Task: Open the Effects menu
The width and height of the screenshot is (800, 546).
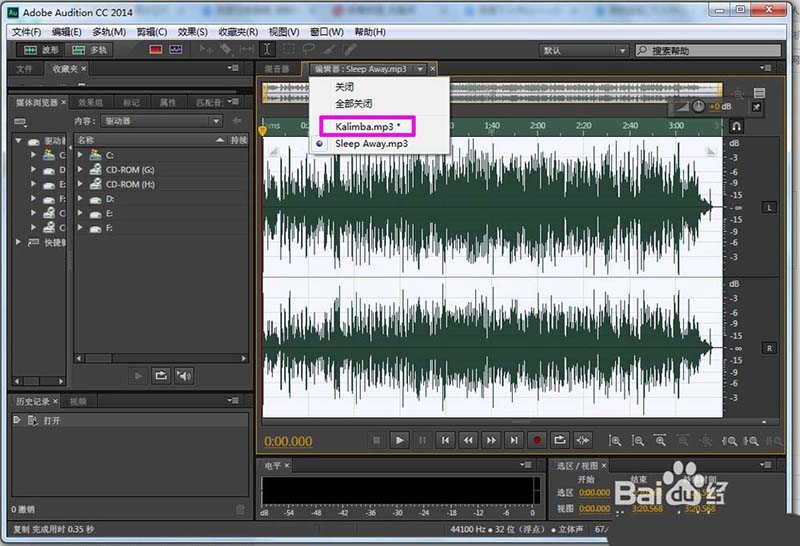Action: point(192,32)
